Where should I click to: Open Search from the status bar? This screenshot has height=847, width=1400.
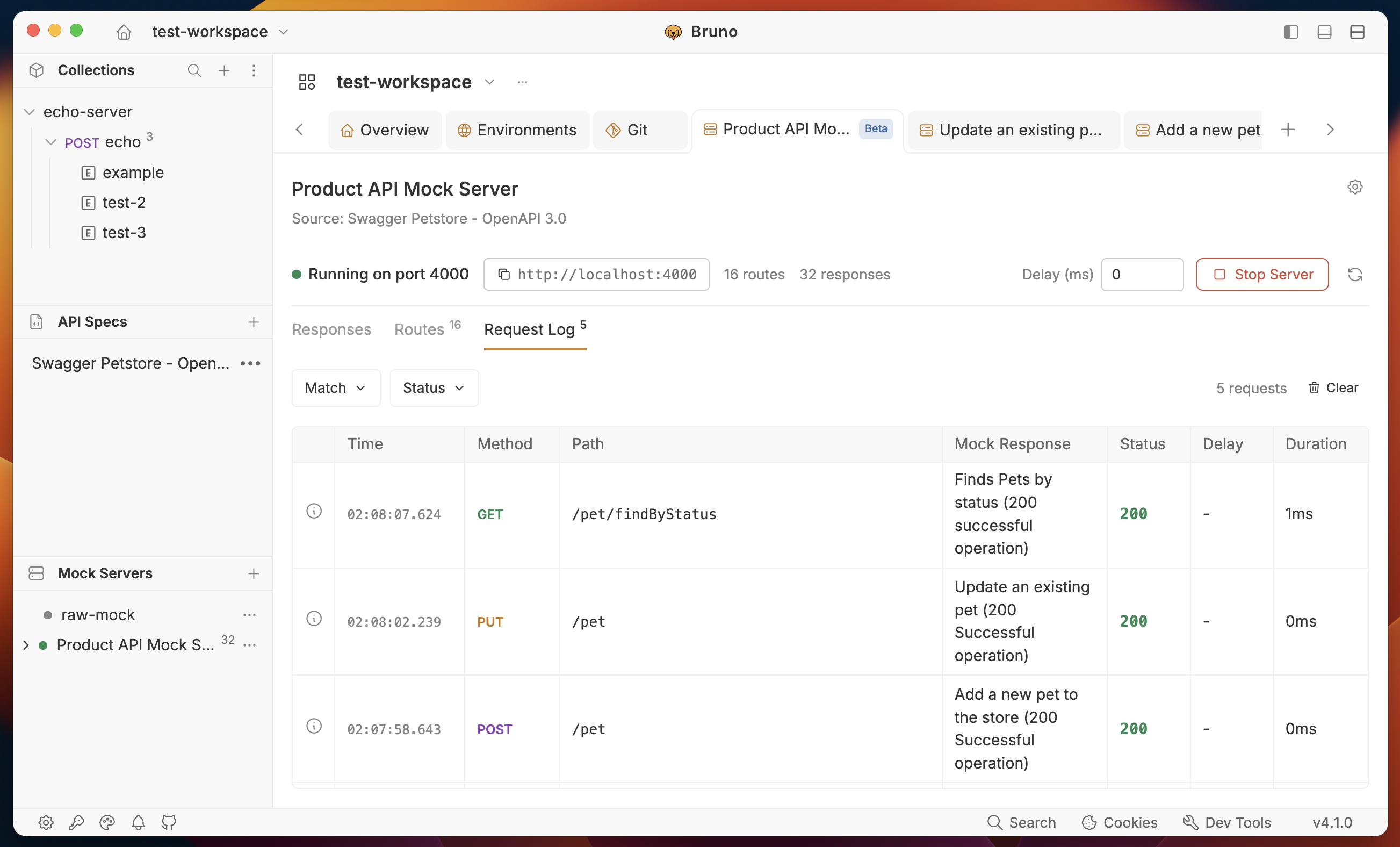[x=1021, y=823]
